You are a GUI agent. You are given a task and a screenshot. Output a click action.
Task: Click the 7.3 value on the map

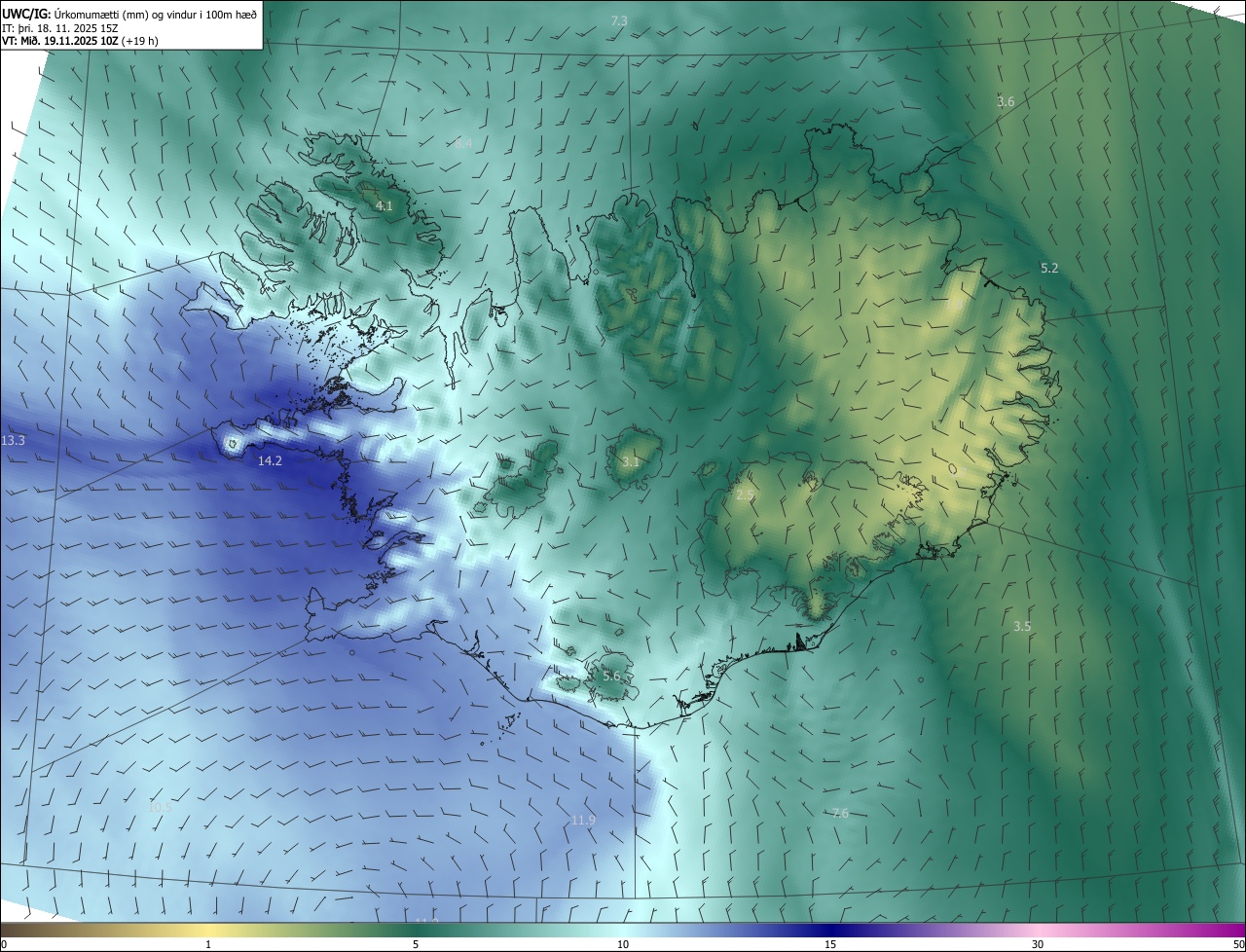click(x=619, y=20)
